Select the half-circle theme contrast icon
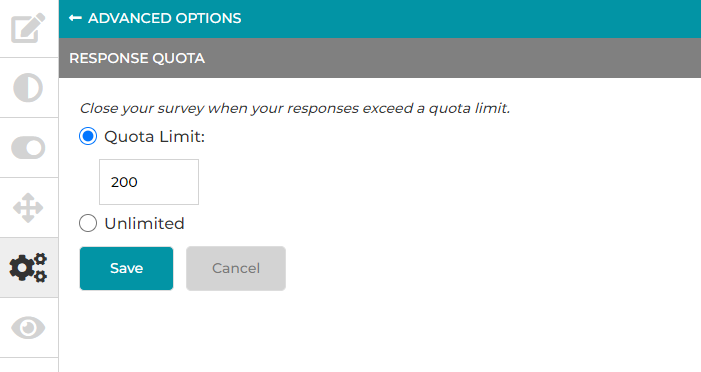701x372 pixels. tap(28, 88)
